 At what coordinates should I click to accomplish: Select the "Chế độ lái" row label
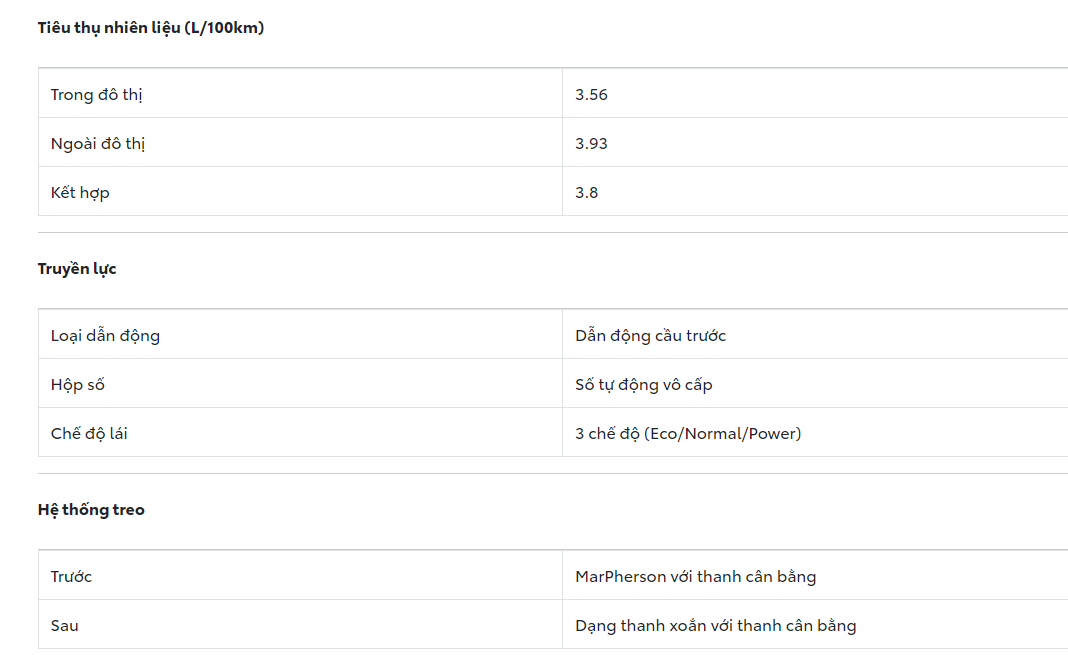pos(89,434)
